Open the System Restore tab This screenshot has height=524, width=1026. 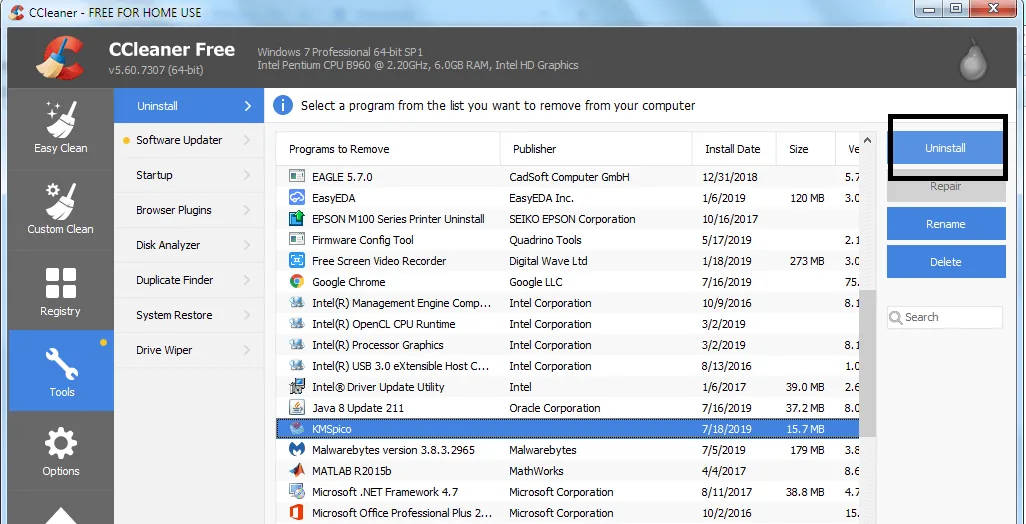click(x=189, y=315)
